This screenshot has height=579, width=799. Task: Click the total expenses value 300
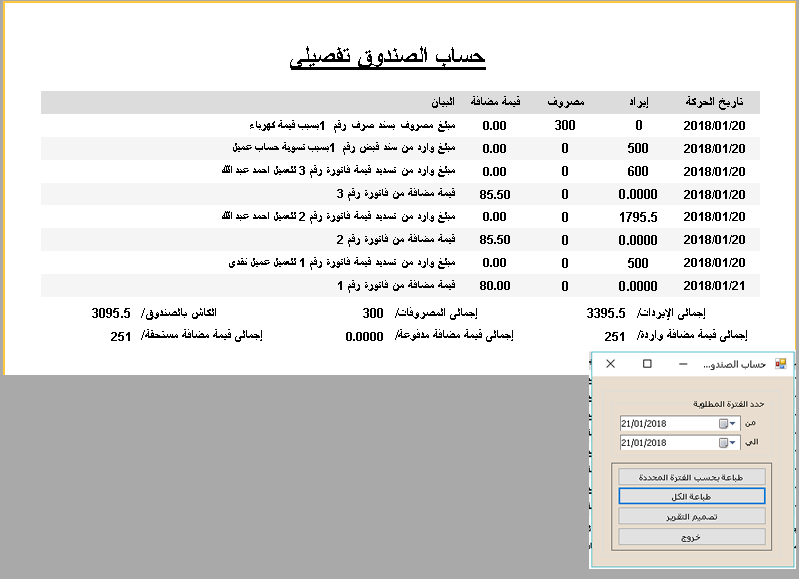coord(373,313)
